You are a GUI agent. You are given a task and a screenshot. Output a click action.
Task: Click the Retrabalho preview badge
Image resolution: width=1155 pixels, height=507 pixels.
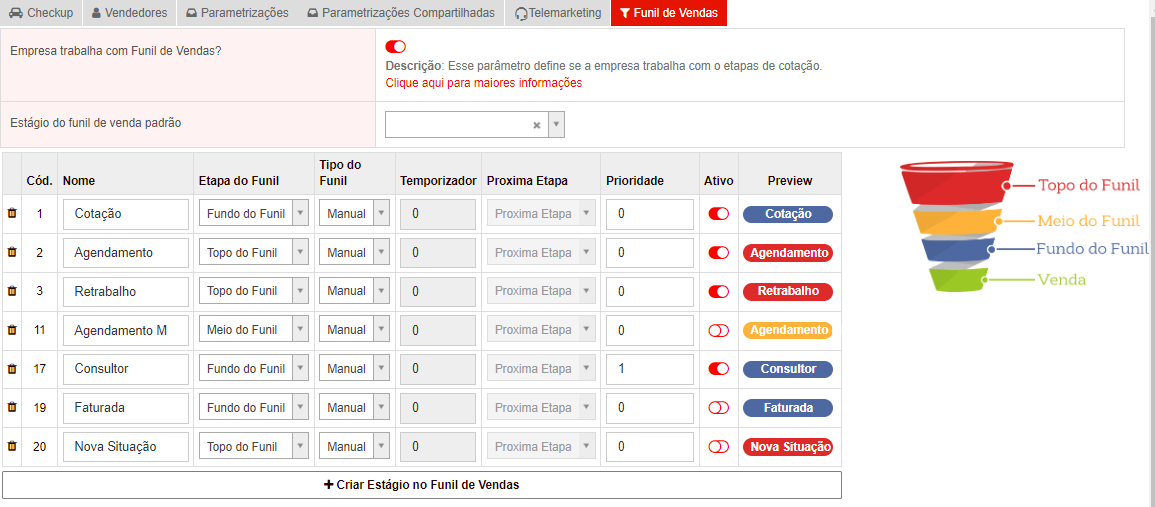point(787,291)
